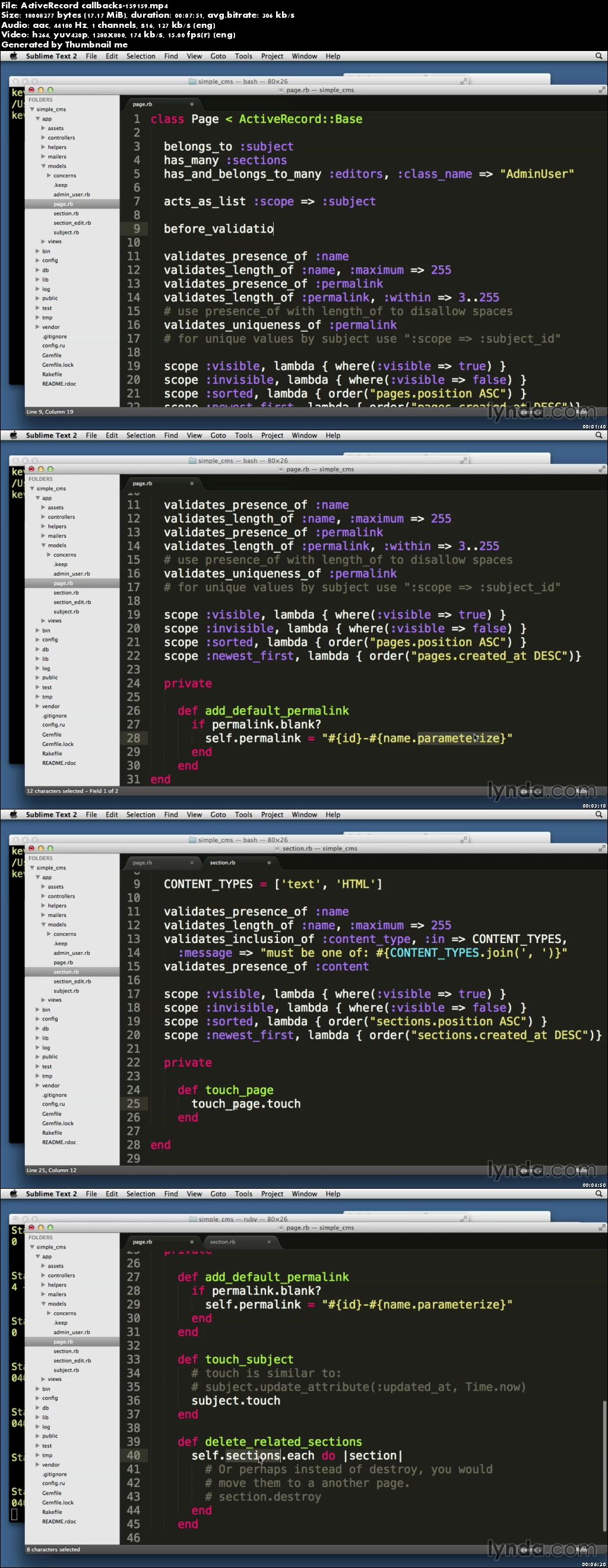This screenshot has width=608, height=1568.
Task: Open Sublime Text 2 menu in the 00:04:50 frame
Action: click(x=51, y=814)
